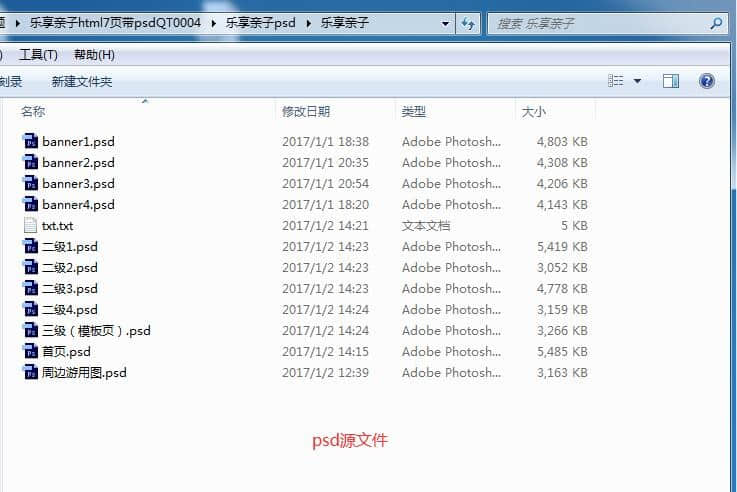
Task: Click the search magnifier icon
Action: (x=716, y=23)
